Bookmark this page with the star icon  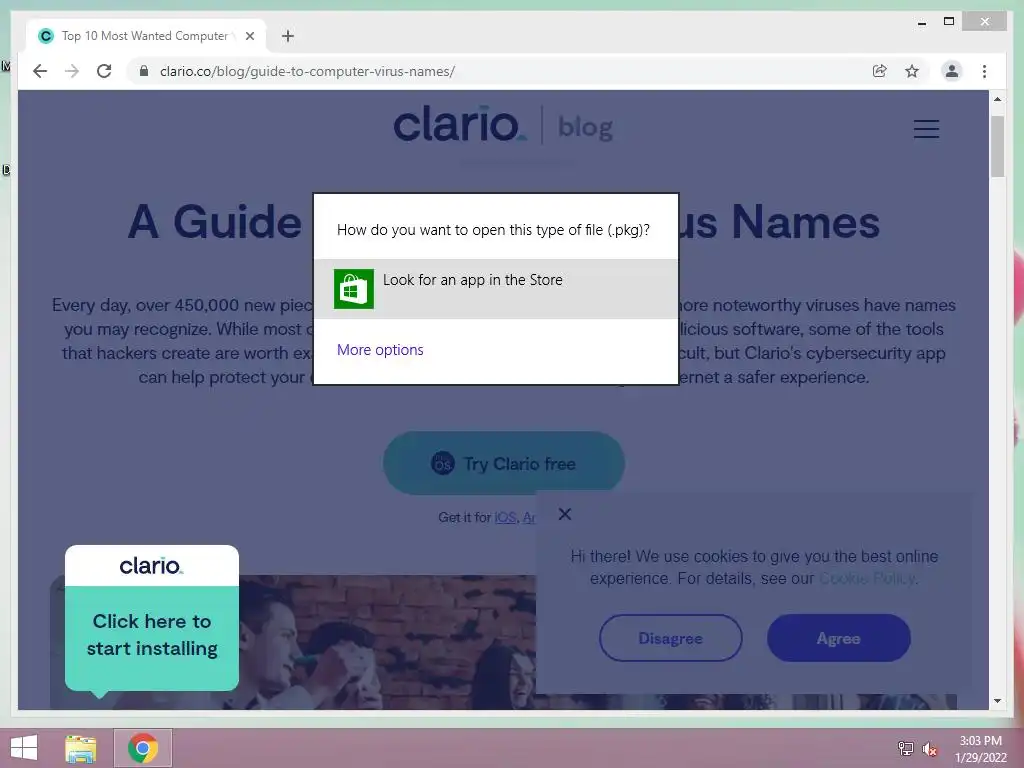pyautogui.click(x=912, y=71)
